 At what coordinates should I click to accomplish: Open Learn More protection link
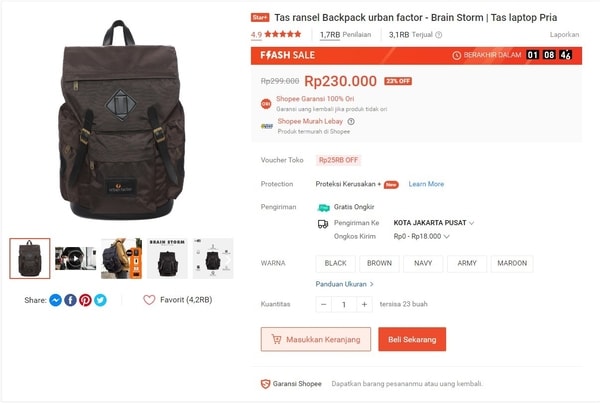[426, 184]
